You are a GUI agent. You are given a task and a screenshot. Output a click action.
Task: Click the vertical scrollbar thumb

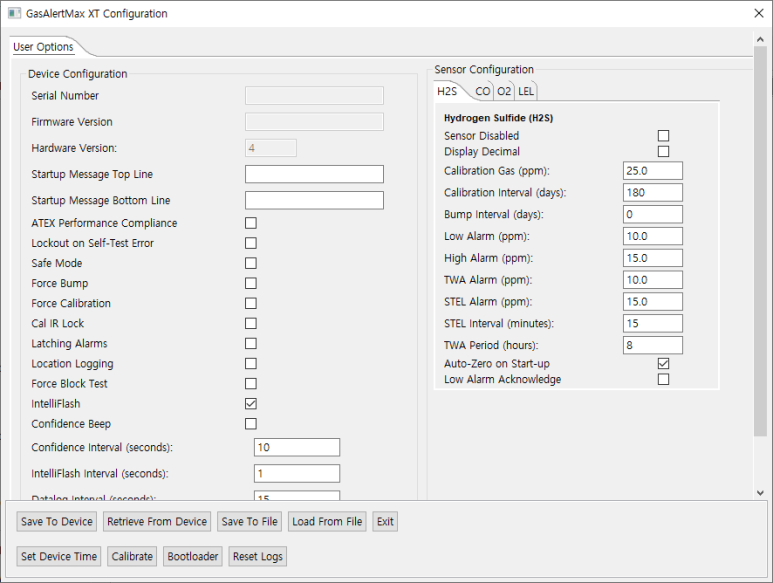pos(760,241)
